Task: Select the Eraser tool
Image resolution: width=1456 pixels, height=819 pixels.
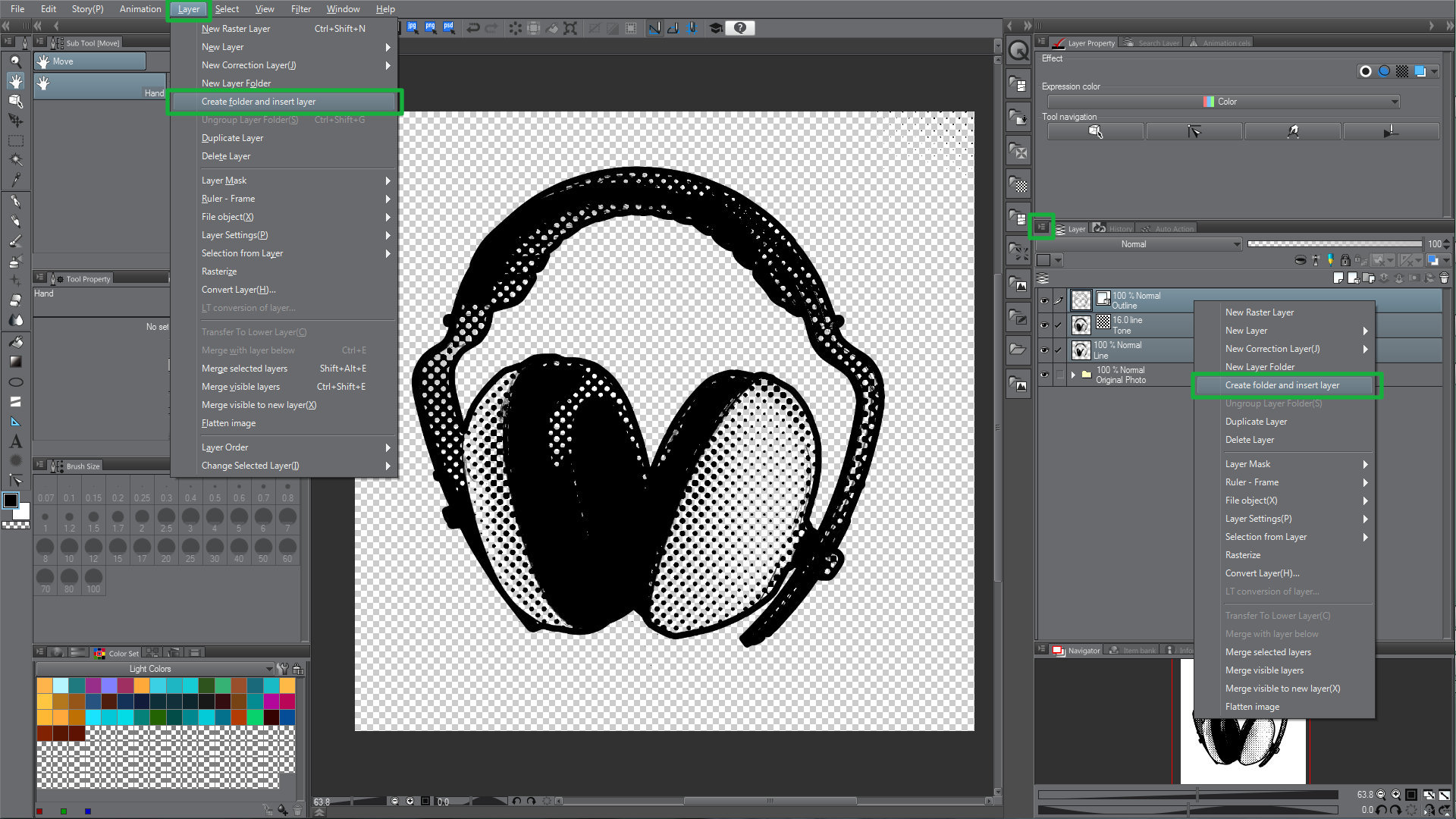Action: (15, 300)
